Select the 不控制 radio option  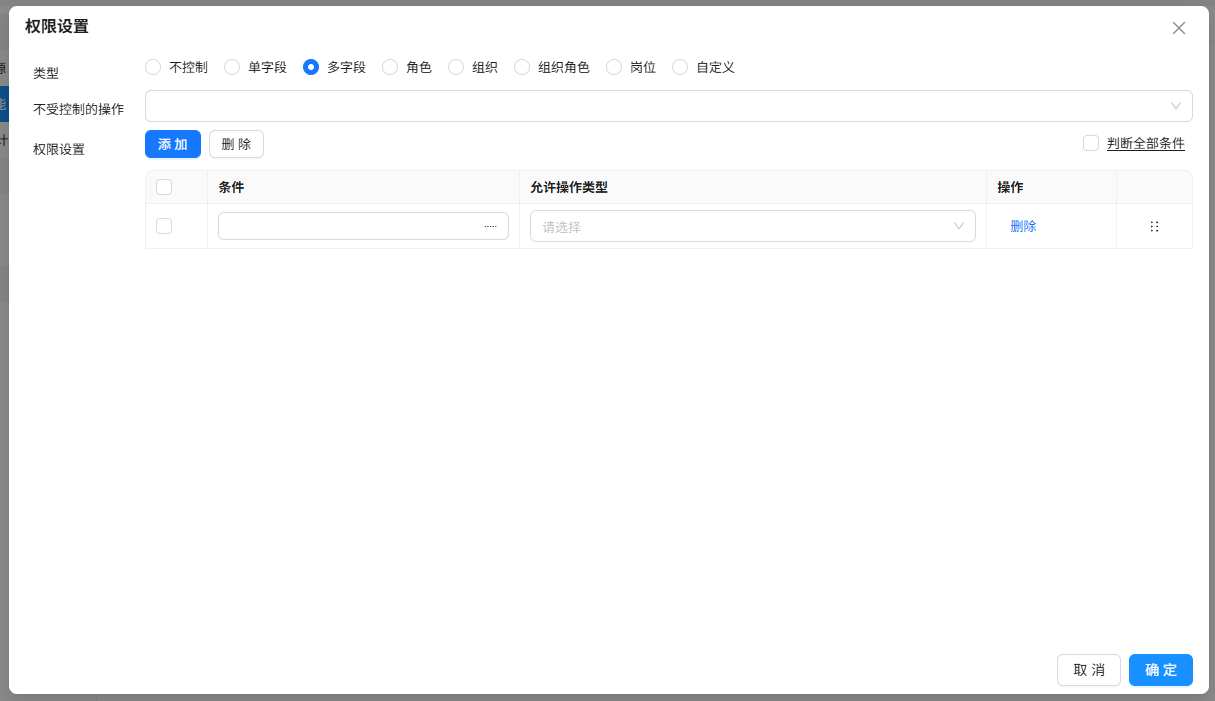click(x=153, y=67)
